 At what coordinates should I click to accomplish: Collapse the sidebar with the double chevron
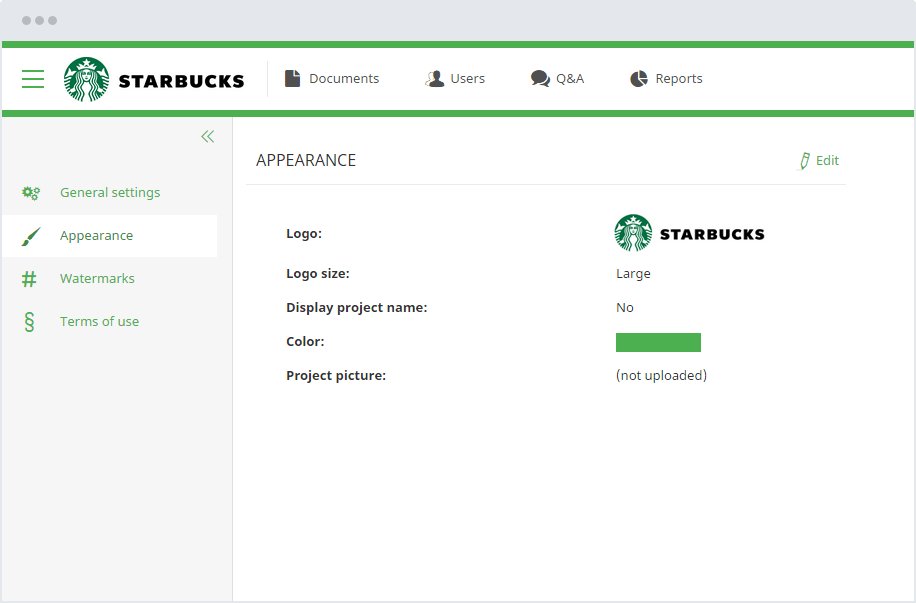tap(207, 137)
